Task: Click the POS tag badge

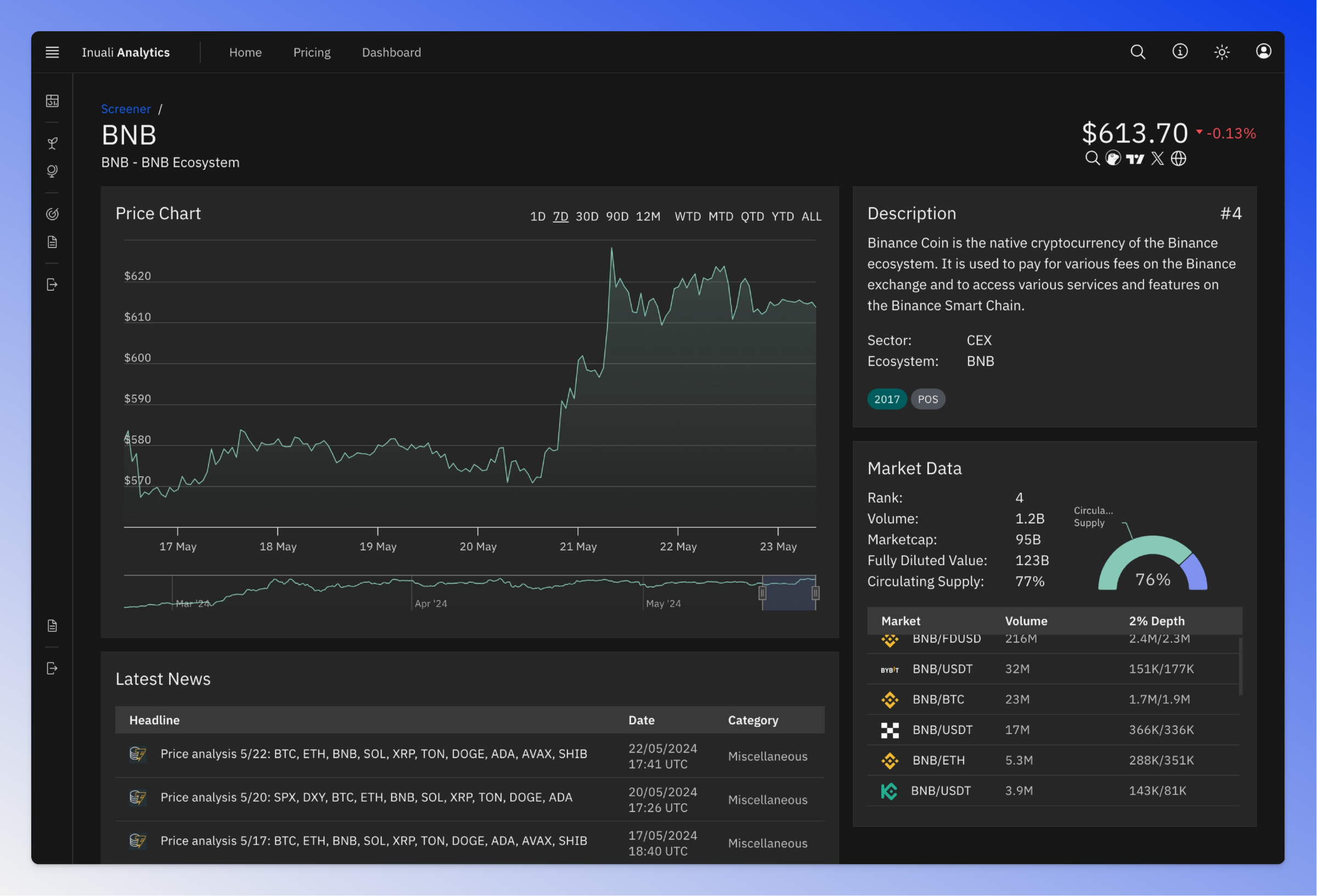Action: point(928,399)
